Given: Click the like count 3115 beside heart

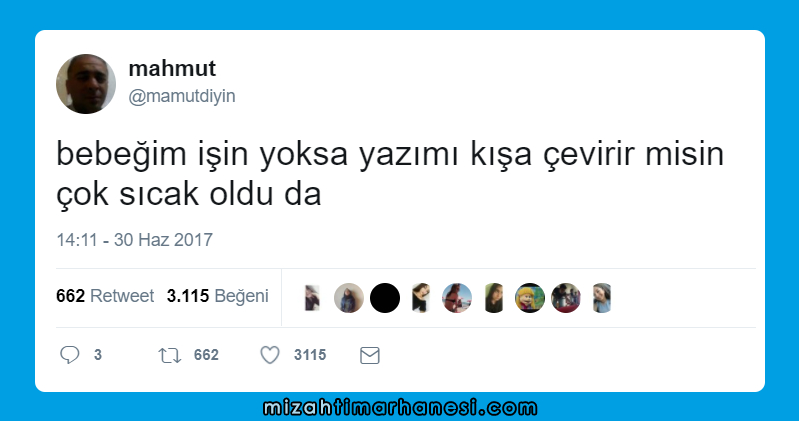Looking at the screenshot, I should click(x=310, y=355).
